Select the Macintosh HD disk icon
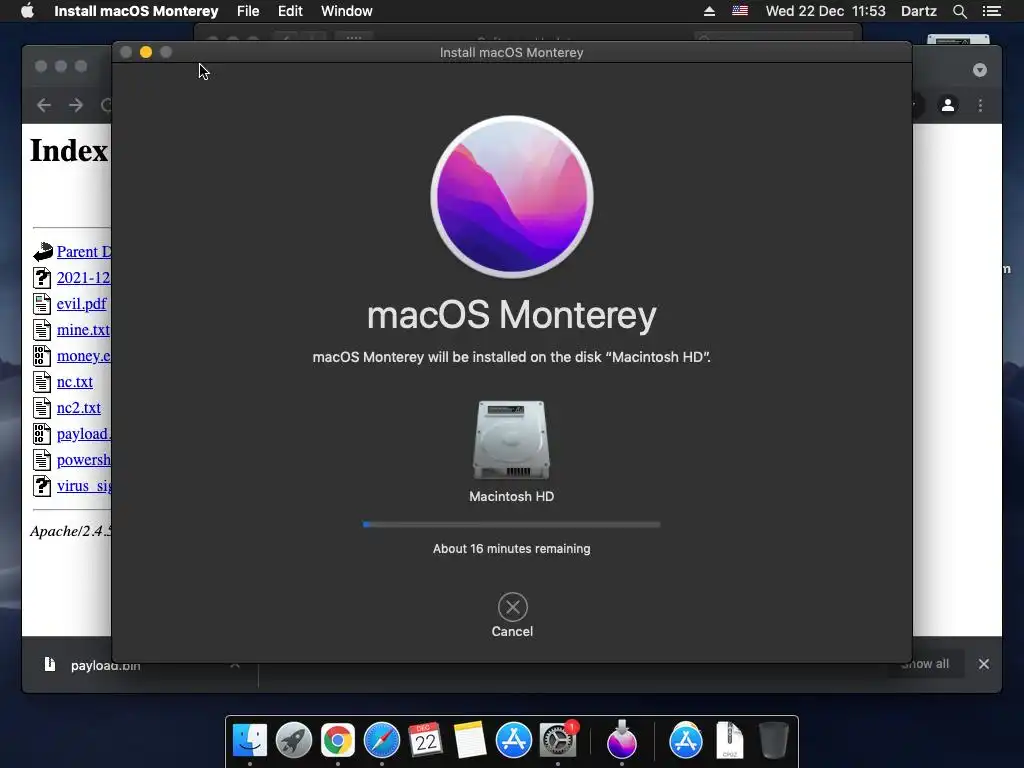Image resolution: width=1024 pixels, height=768 pixels. tap(511, 440)
